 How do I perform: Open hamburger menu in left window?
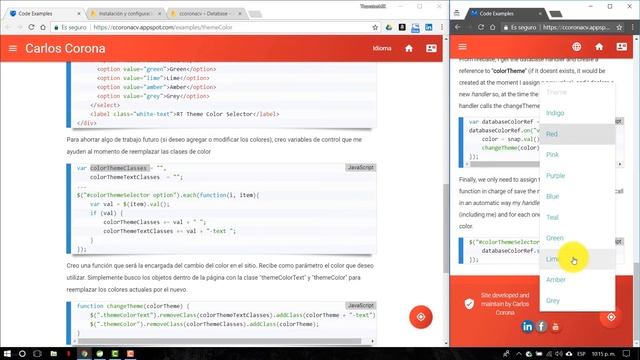[13, 49]
